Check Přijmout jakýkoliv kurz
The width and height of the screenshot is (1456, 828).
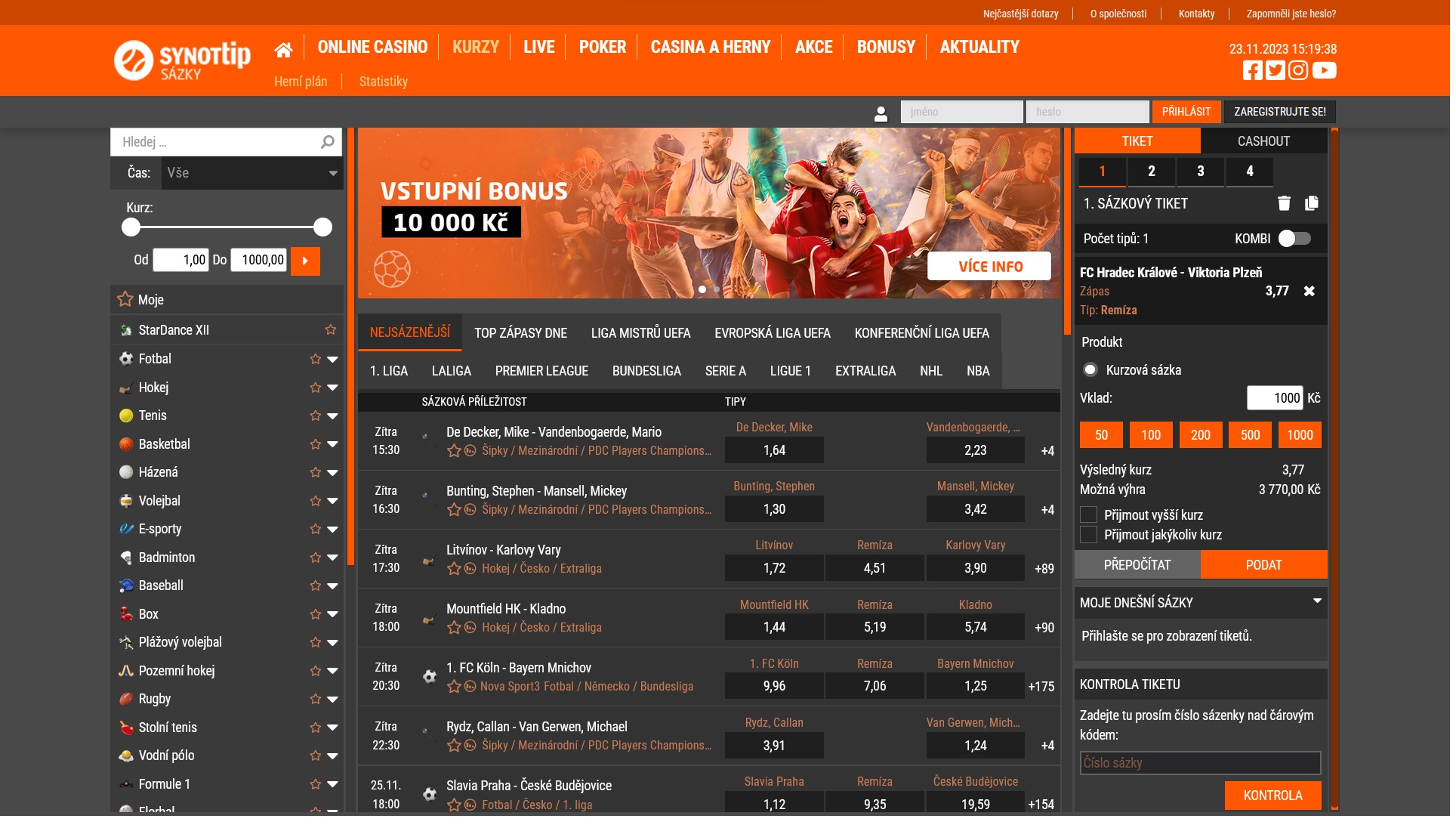pos(1088,535)
